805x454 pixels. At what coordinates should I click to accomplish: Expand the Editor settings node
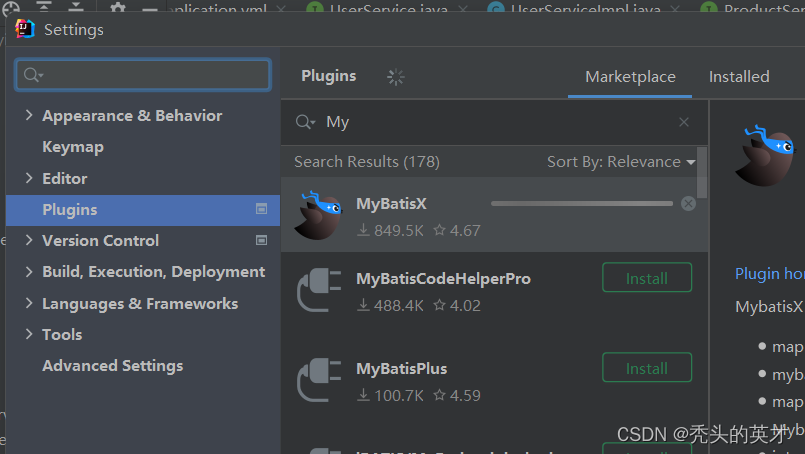coord(29,178)
